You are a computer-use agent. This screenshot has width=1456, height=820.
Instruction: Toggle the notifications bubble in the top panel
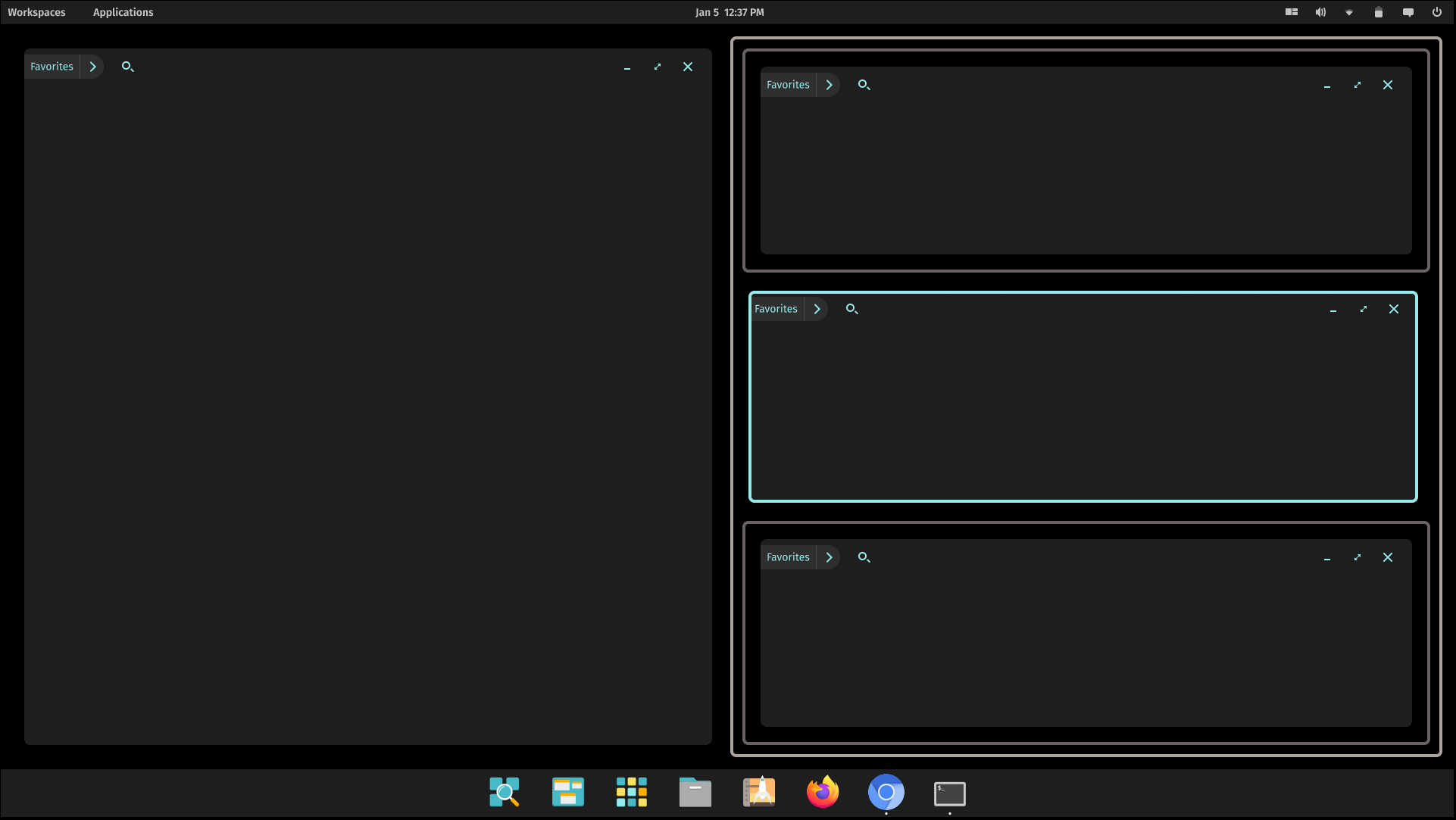[1408, 12]
